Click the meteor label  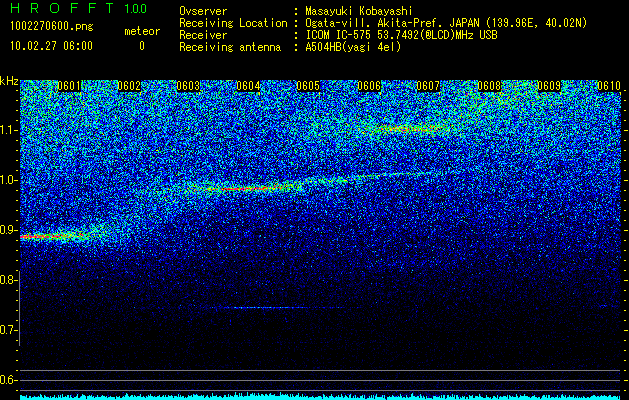[x=142, y=31]
